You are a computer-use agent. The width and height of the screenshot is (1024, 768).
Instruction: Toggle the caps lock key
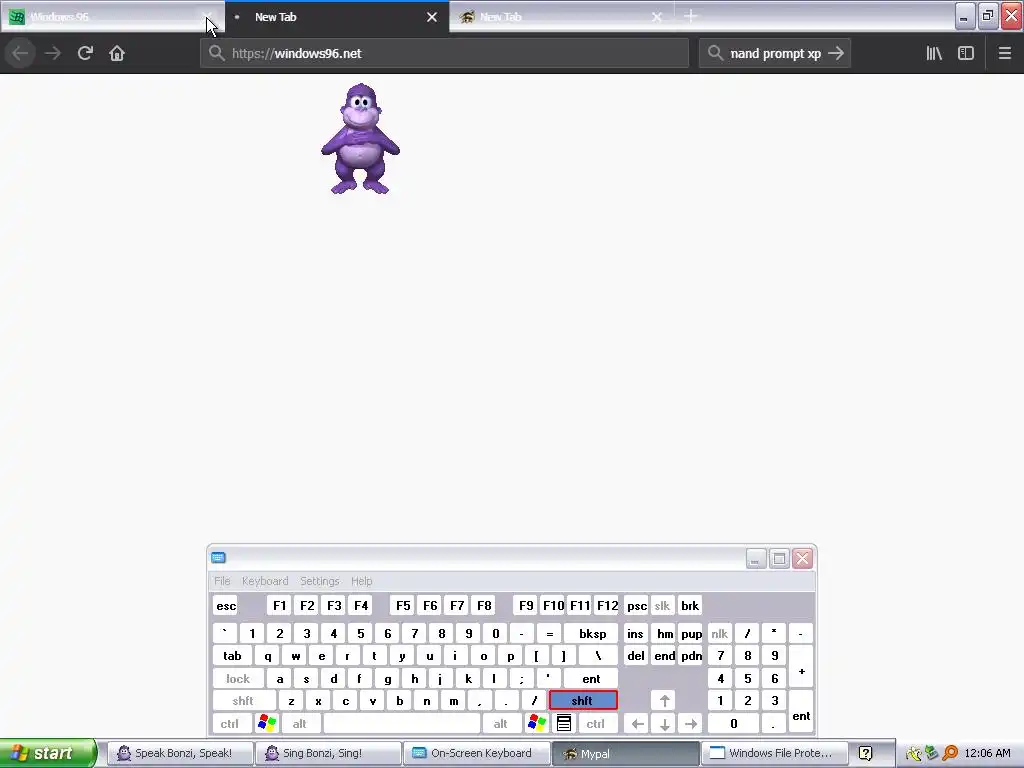(238, 679)
